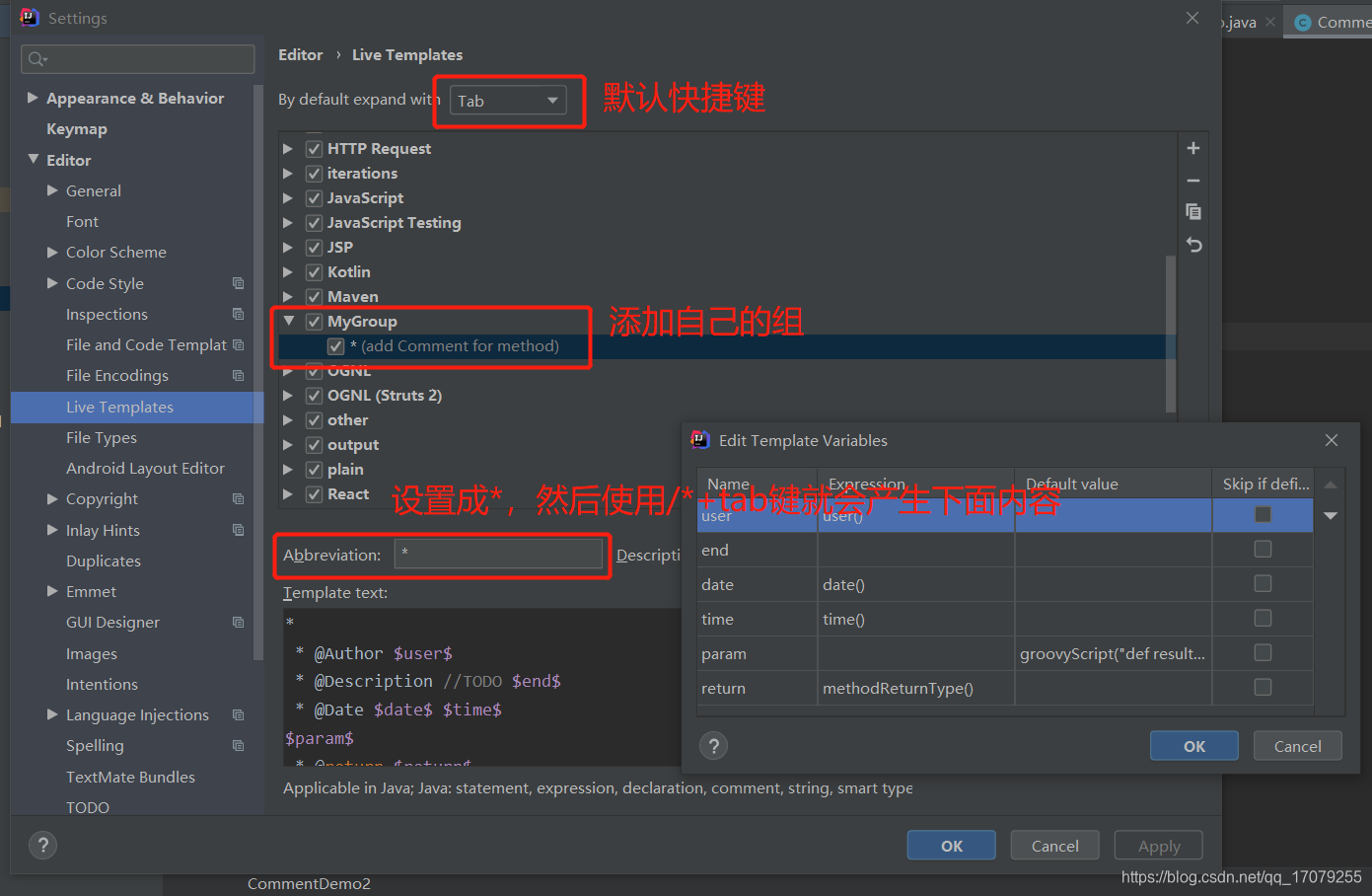Click Cancel at bottom of Settings dialog
Viewport: 1372px width, 896px height.
click(1055, 846)
